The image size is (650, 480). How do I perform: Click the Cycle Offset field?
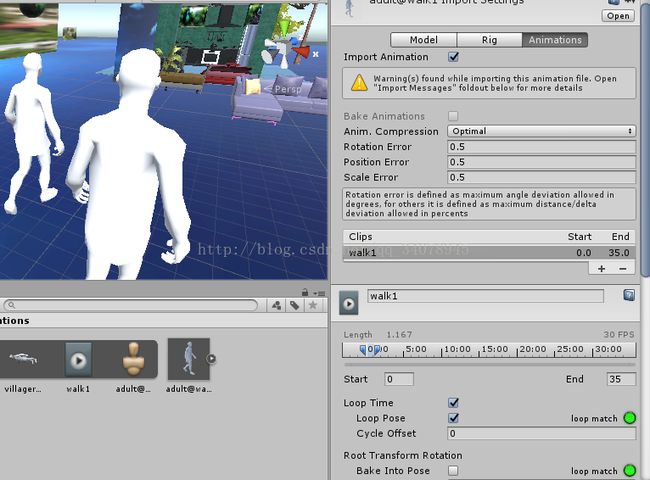click(541, 434)
